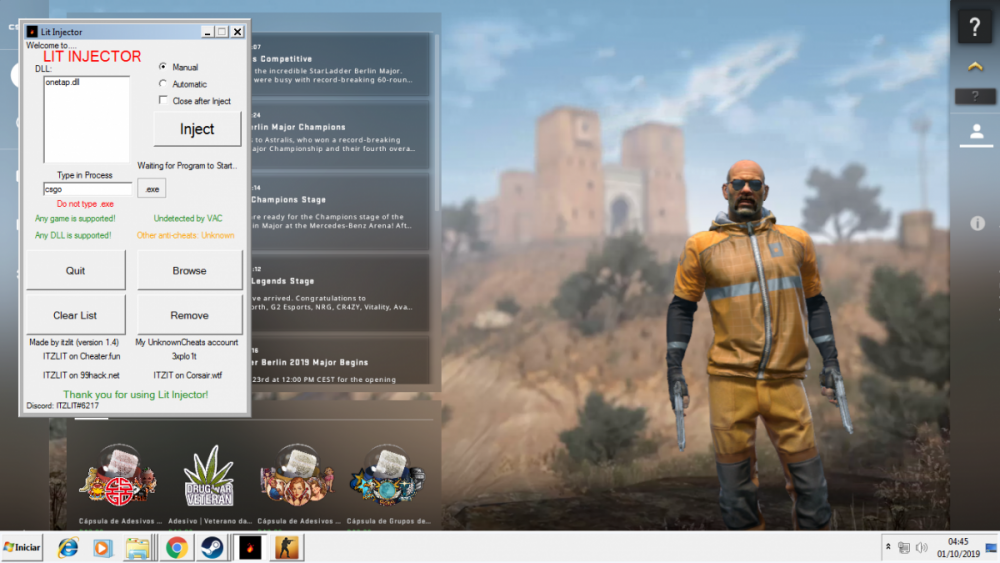Click the ITZLIT on 99hack.net text
Screen dimensions: 1000x563
click(x=81, y=375)
